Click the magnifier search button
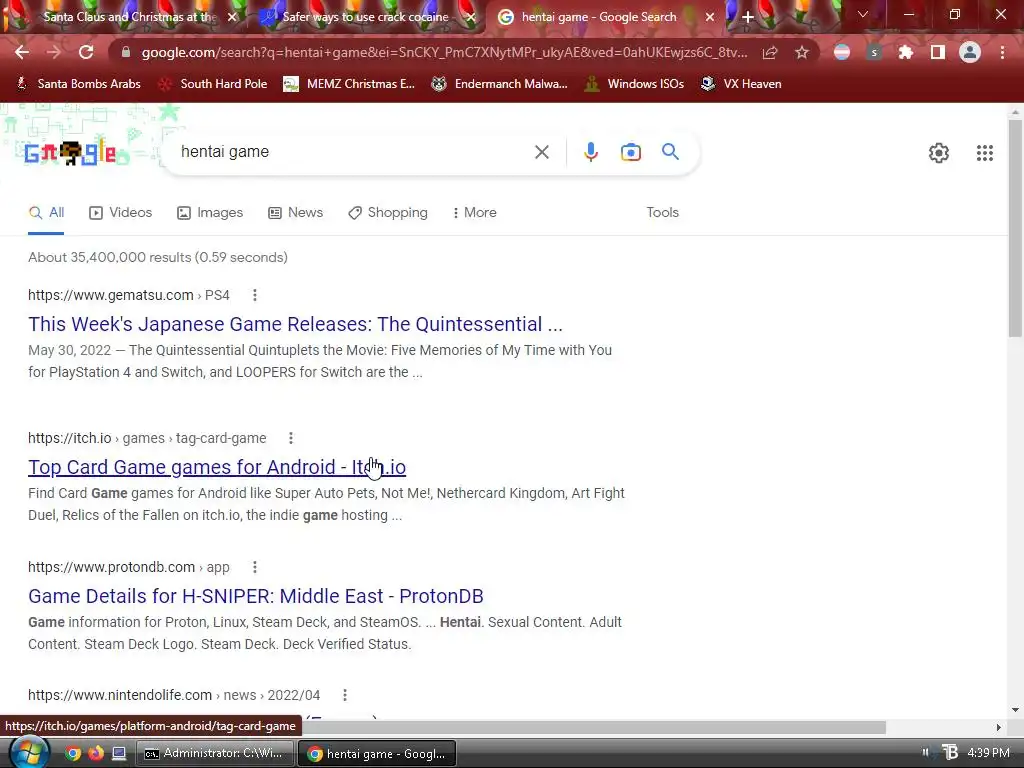1024x768 pixels. (670, 152)
